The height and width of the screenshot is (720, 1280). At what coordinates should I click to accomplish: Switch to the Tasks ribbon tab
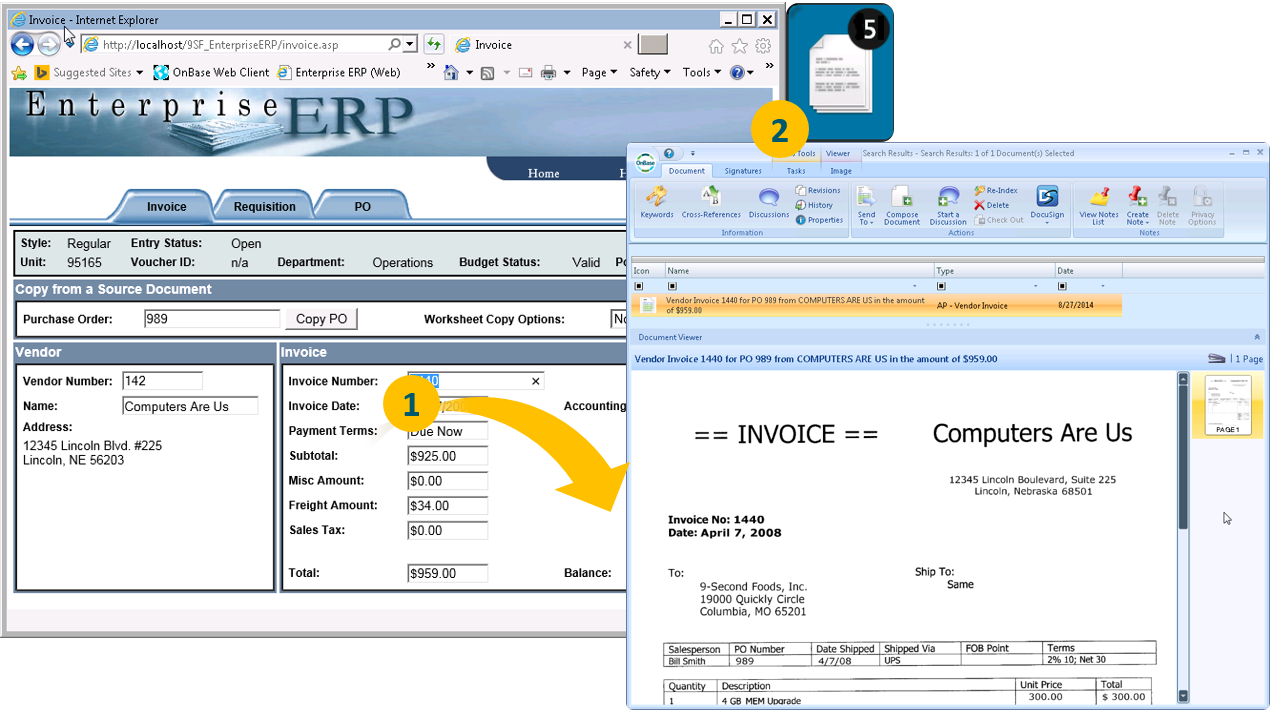tap(796, 171)
